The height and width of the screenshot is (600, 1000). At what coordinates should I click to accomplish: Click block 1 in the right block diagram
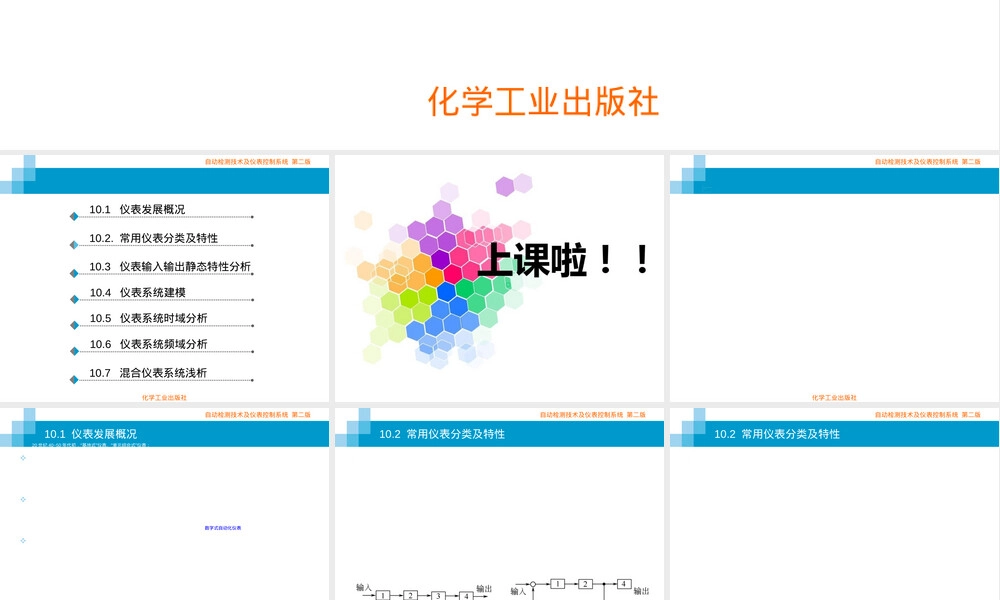(557, 583)
